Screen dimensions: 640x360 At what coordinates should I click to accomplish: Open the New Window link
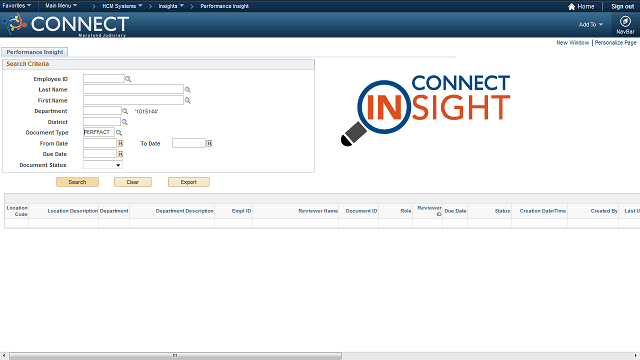coord(572,42)
